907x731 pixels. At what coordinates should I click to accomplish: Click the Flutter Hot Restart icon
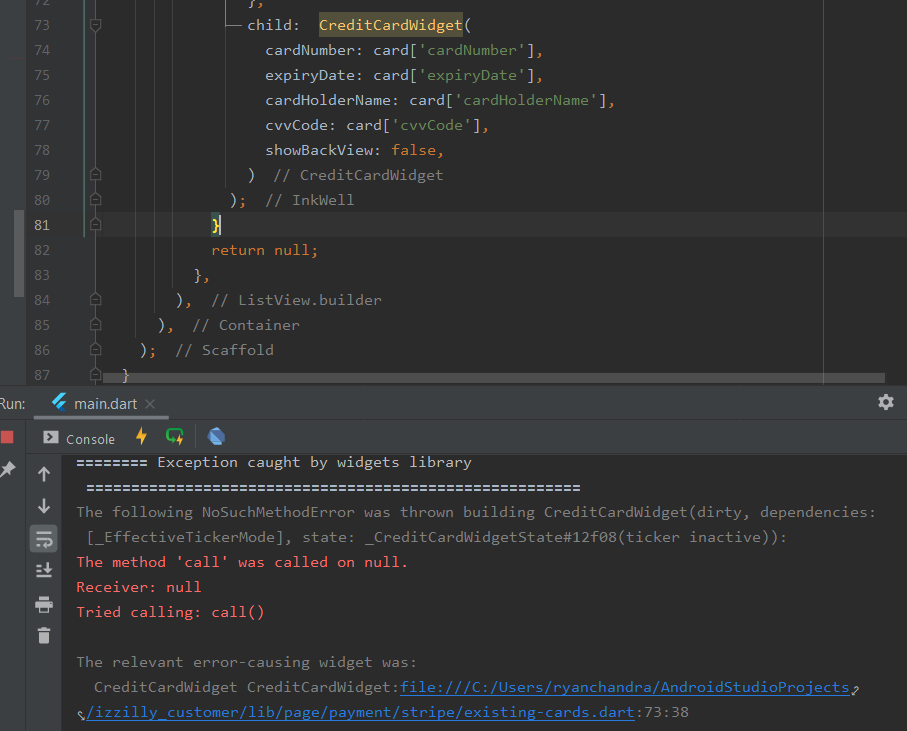[x=175, y=436]
